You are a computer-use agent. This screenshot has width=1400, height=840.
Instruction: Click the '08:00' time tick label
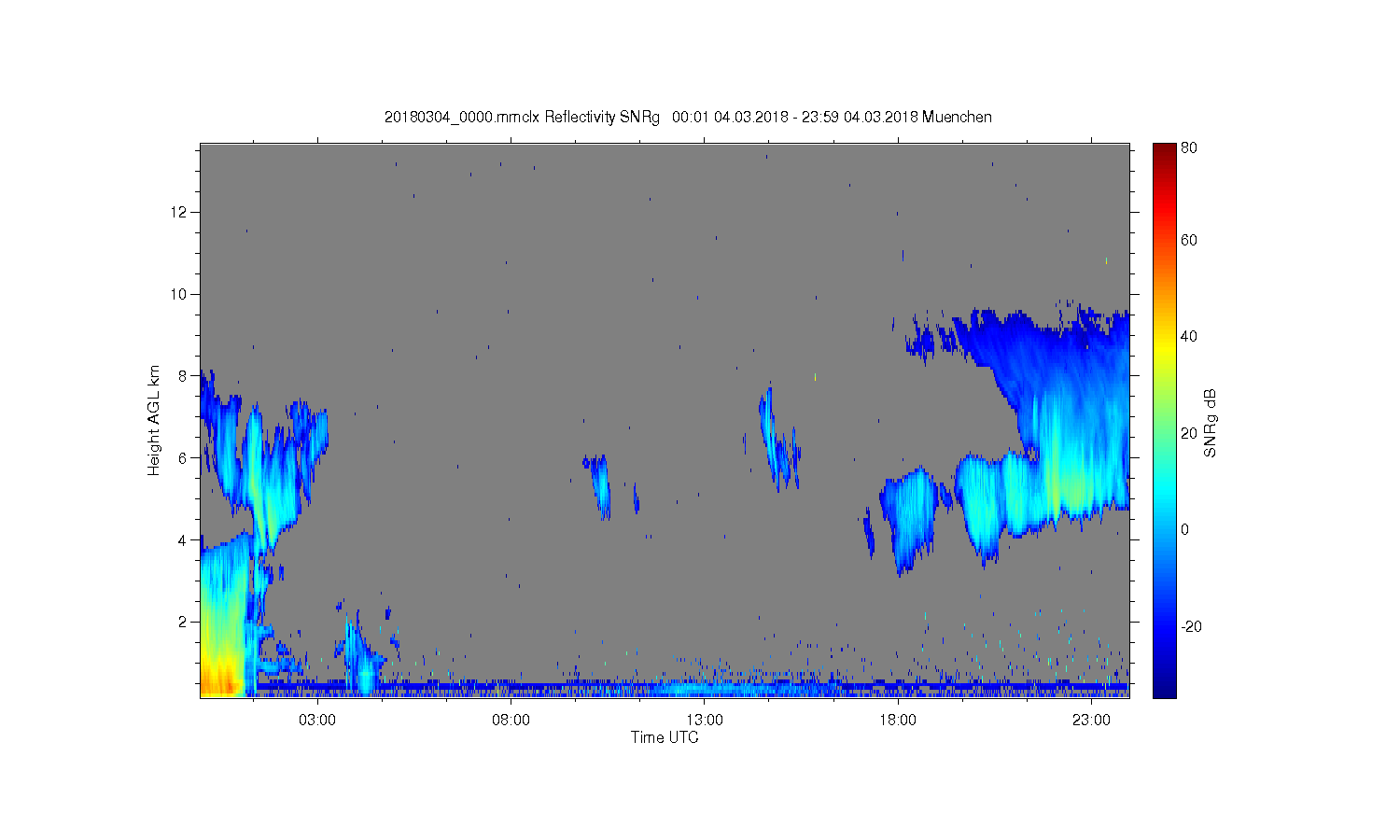(511, 720)
